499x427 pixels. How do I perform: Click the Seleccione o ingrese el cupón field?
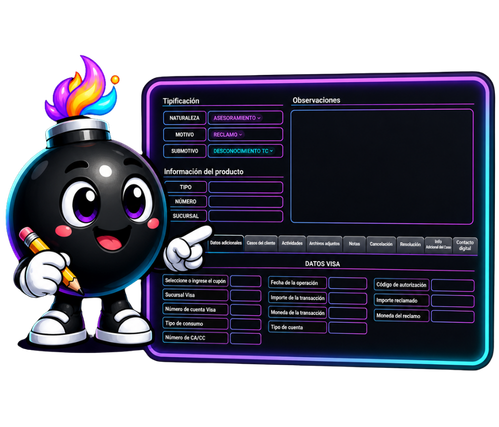click(246, 281)
